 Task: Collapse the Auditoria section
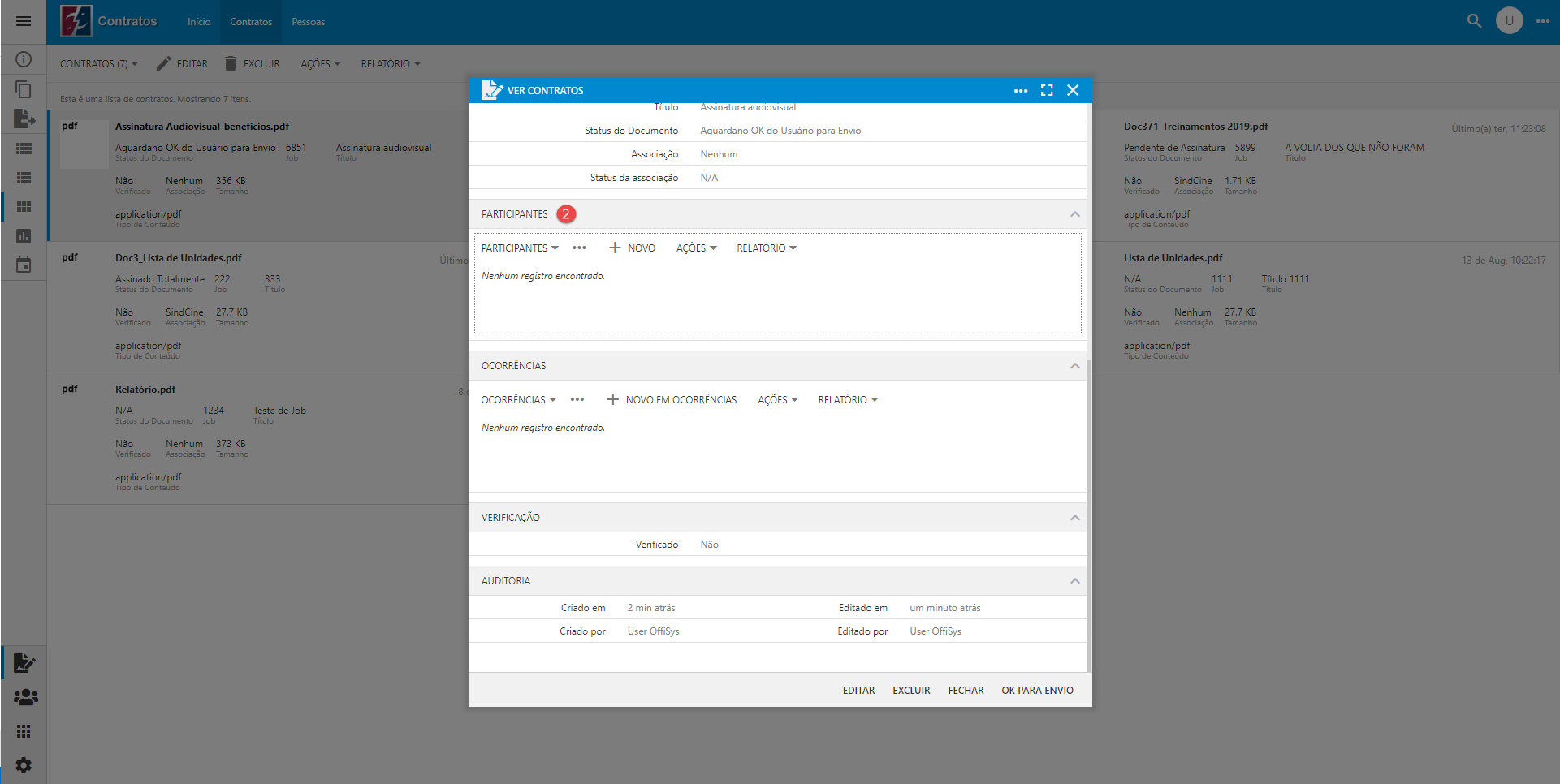pyautogui.click(x=1074, y=581)
